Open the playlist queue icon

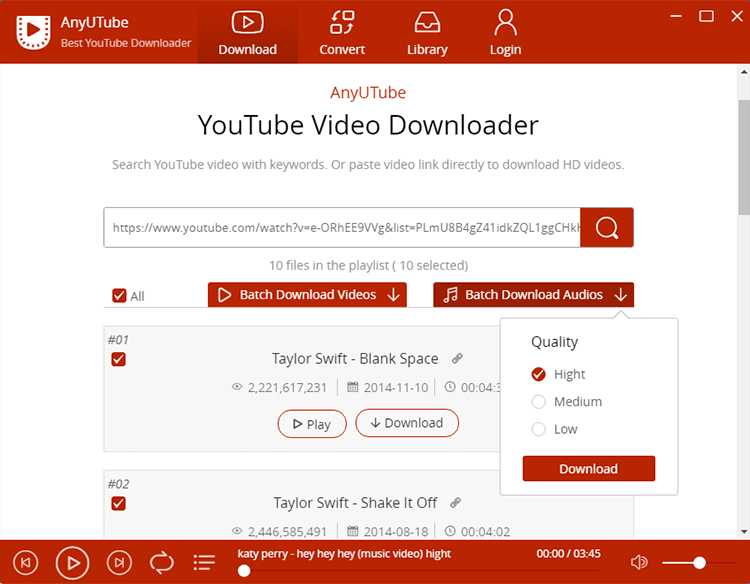pos(204,562)
